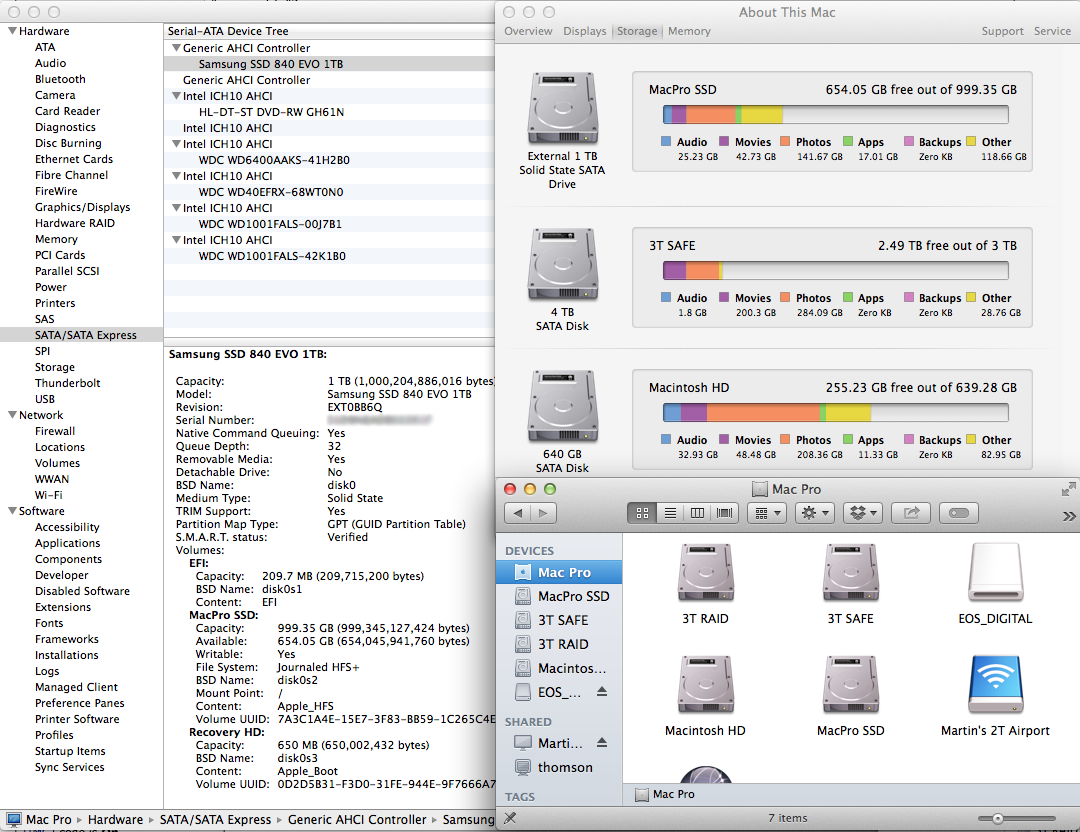Open EOS_DIGITAL card icon in Finder
This screenshot has height=832, width=1080.
[995, 573]
